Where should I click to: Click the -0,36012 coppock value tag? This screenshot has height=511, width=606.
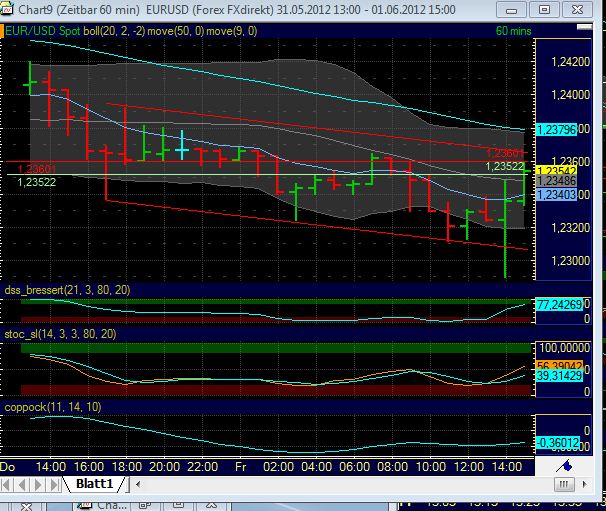click(x=558, y=443)
